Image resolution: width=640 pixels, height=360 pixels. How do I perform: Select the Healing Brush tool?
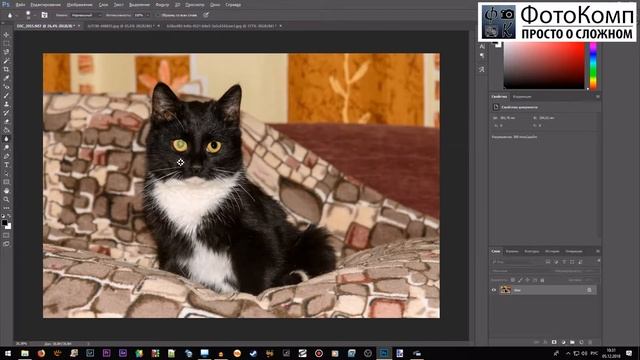click(x=6, y=87)
